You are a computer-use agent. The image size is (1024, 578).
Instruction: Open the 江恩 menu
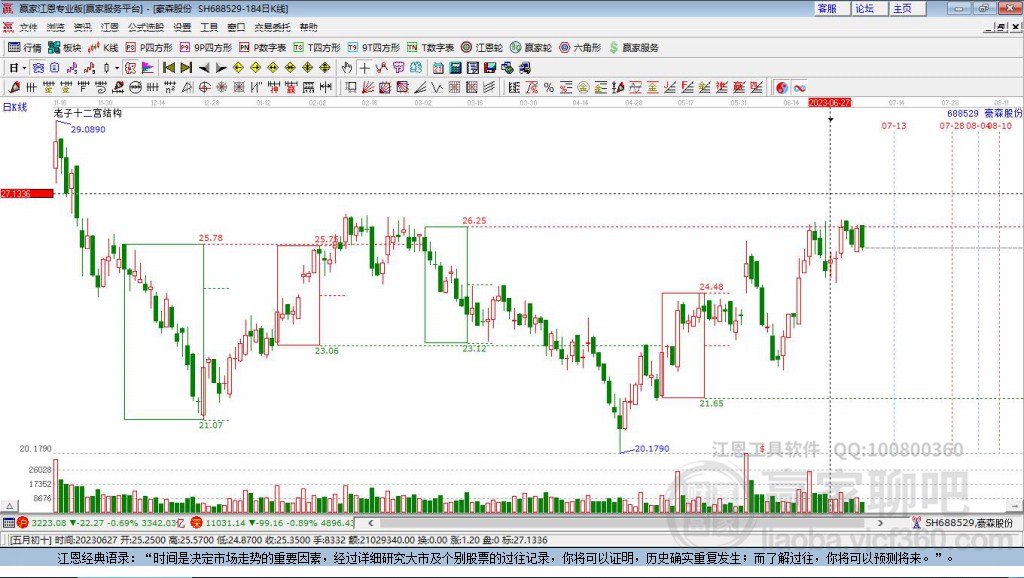pos(110,27)
